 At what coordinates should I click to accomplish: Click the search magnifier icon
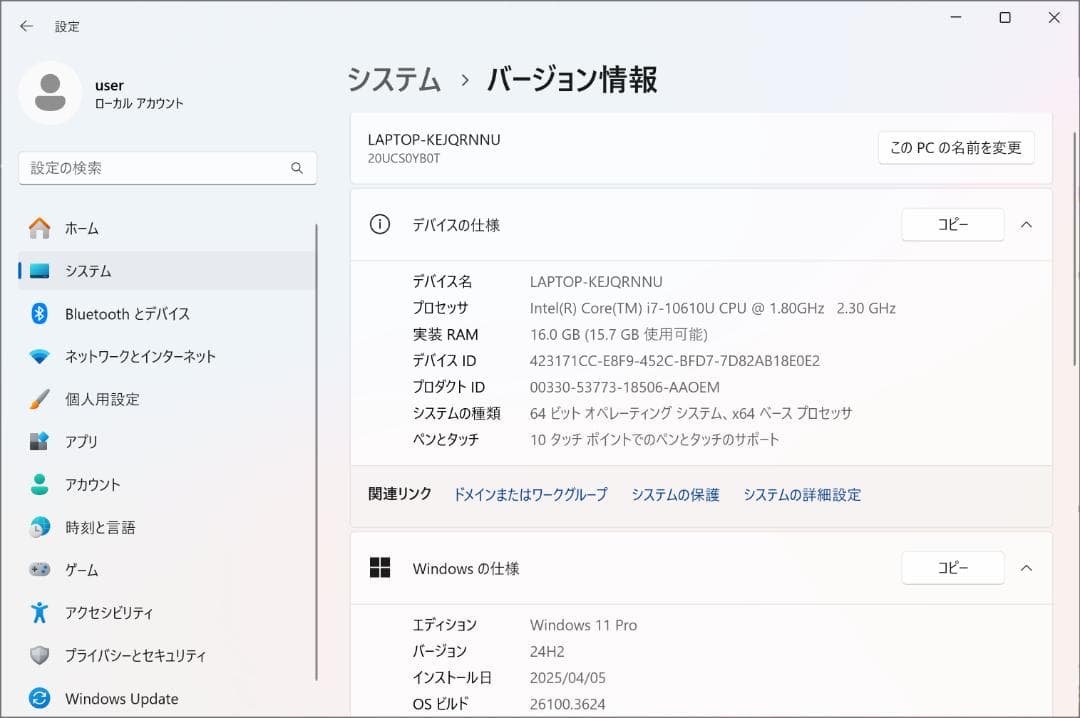coord(297,168)
